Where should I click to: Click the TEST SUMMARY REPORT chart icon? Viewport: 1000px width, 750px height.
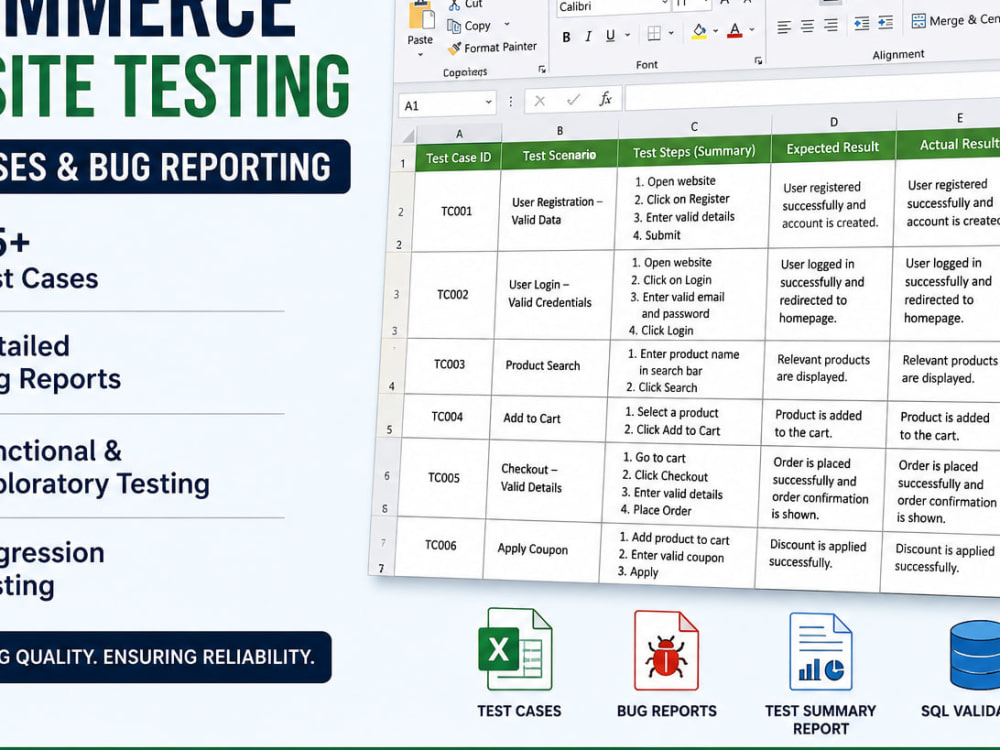(821, 652)
